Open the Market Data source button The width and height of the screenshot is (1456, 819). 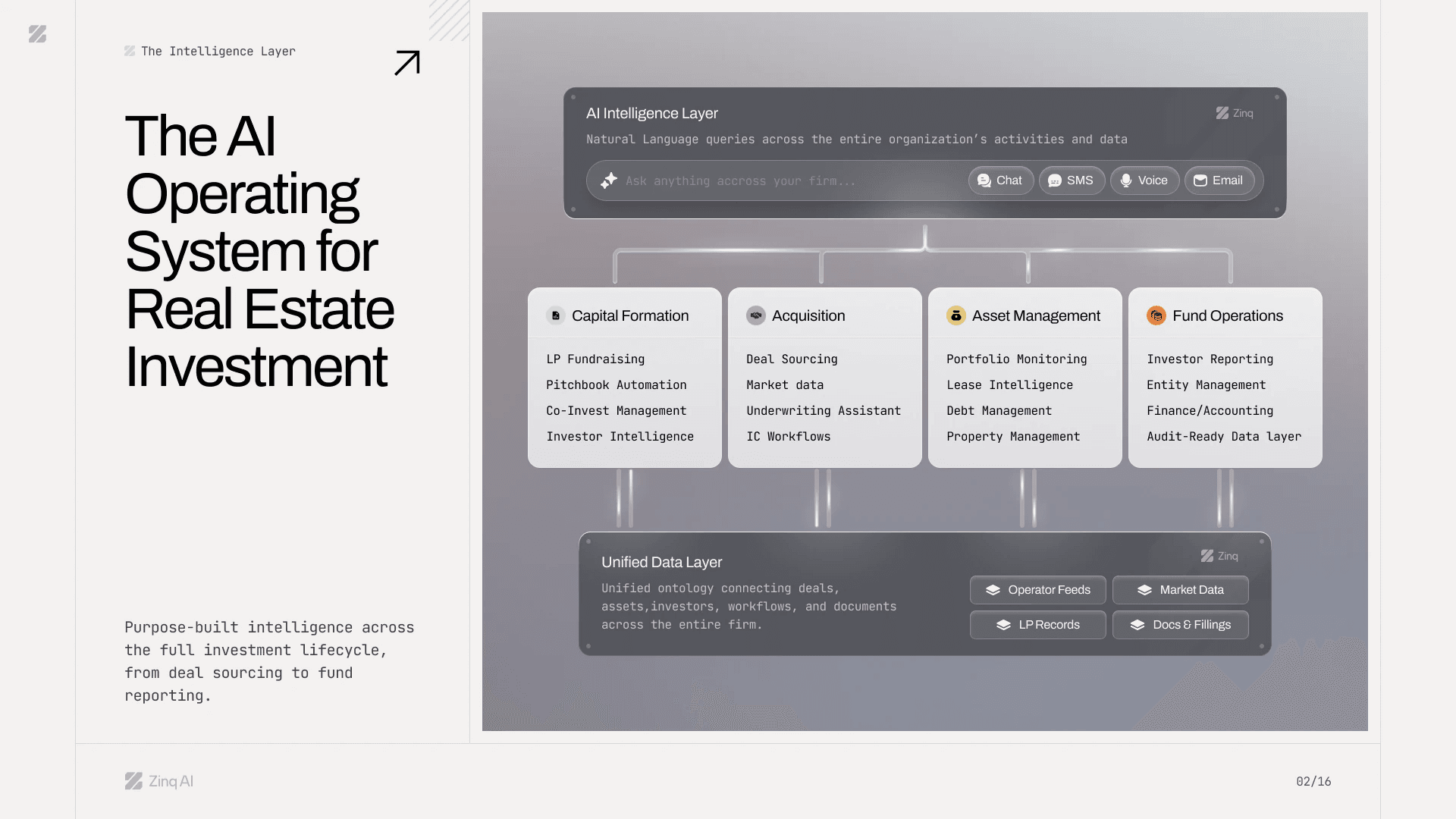(x=1180, y=590)
